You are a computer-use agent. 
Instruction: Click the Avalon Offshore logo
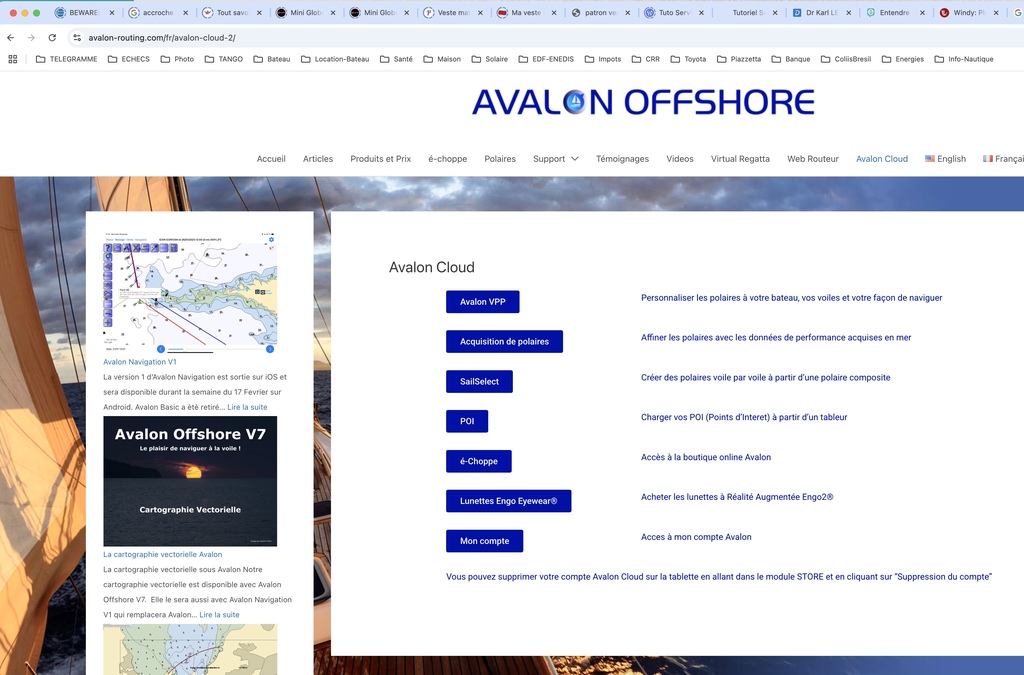pyautogui.click(x=643, y=102)
